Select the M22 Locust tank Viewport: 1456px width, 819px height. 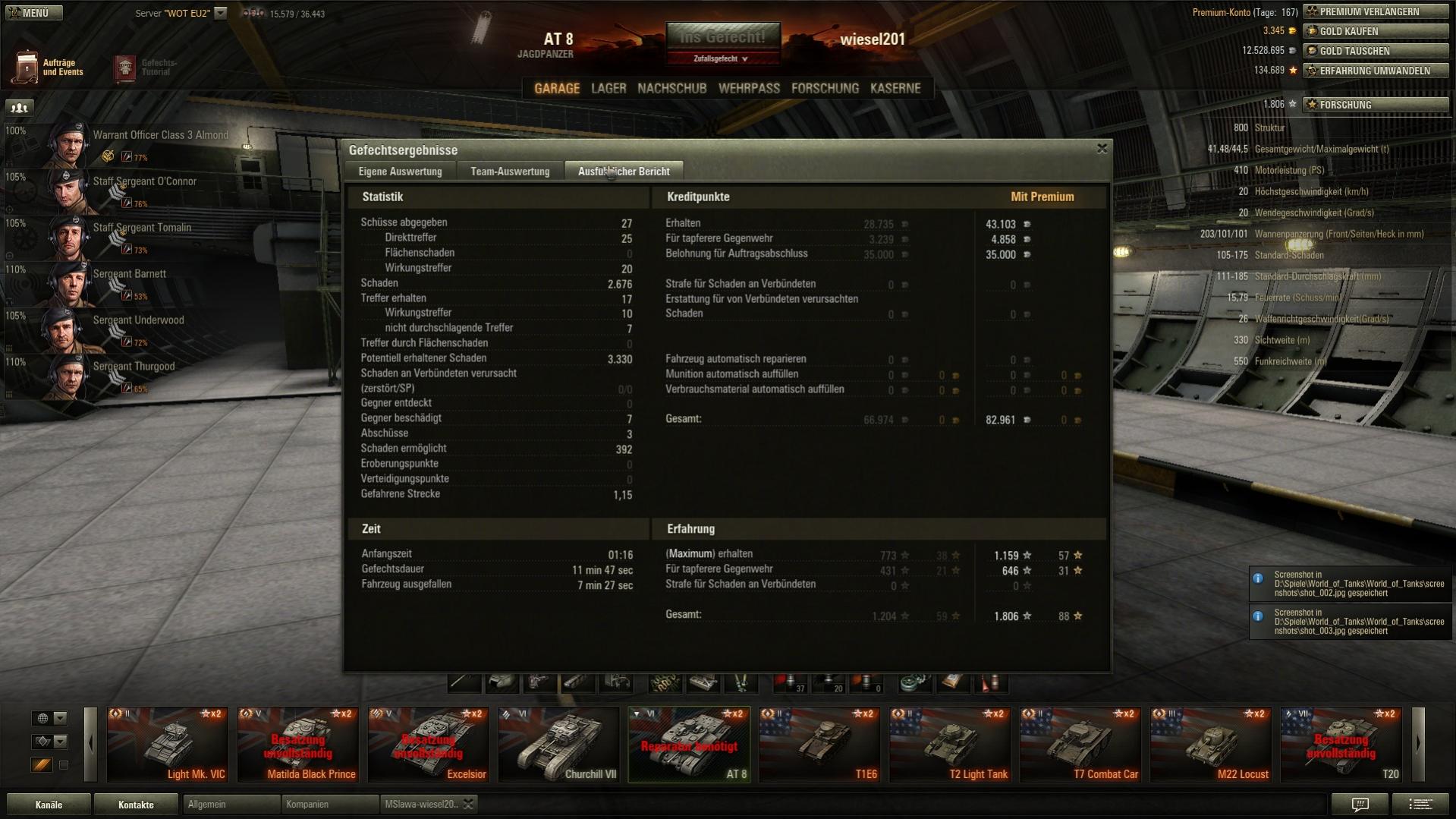point(1212,744)
